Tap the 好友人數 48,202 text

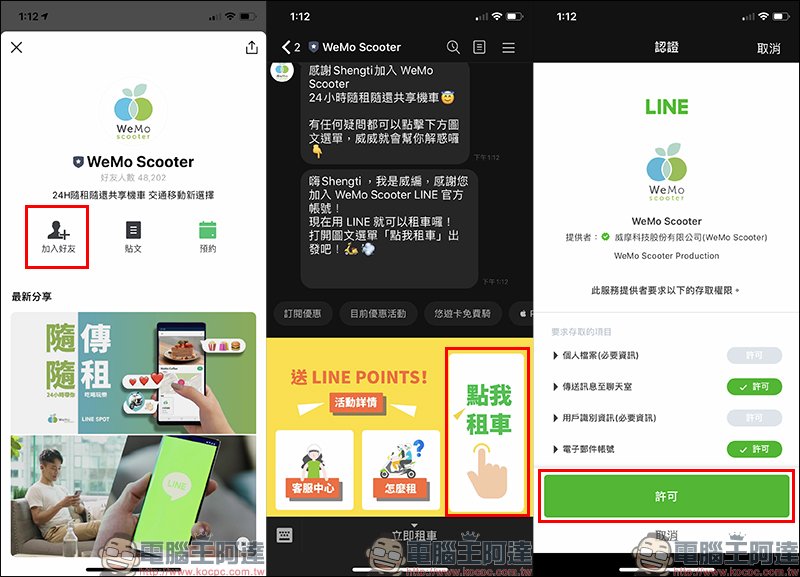[133, 178]
